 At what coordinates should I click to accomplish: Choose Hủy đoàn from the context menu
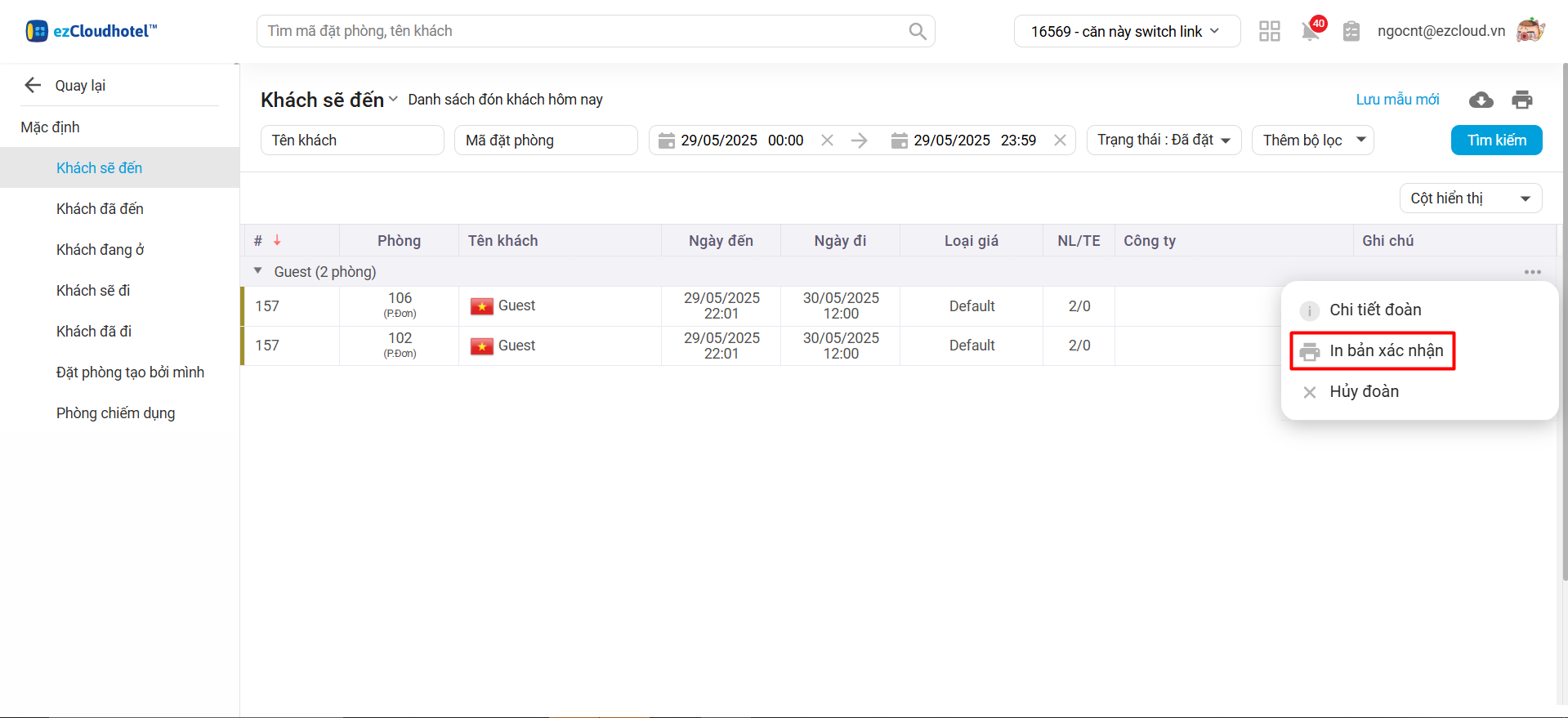coord(1364,392)
